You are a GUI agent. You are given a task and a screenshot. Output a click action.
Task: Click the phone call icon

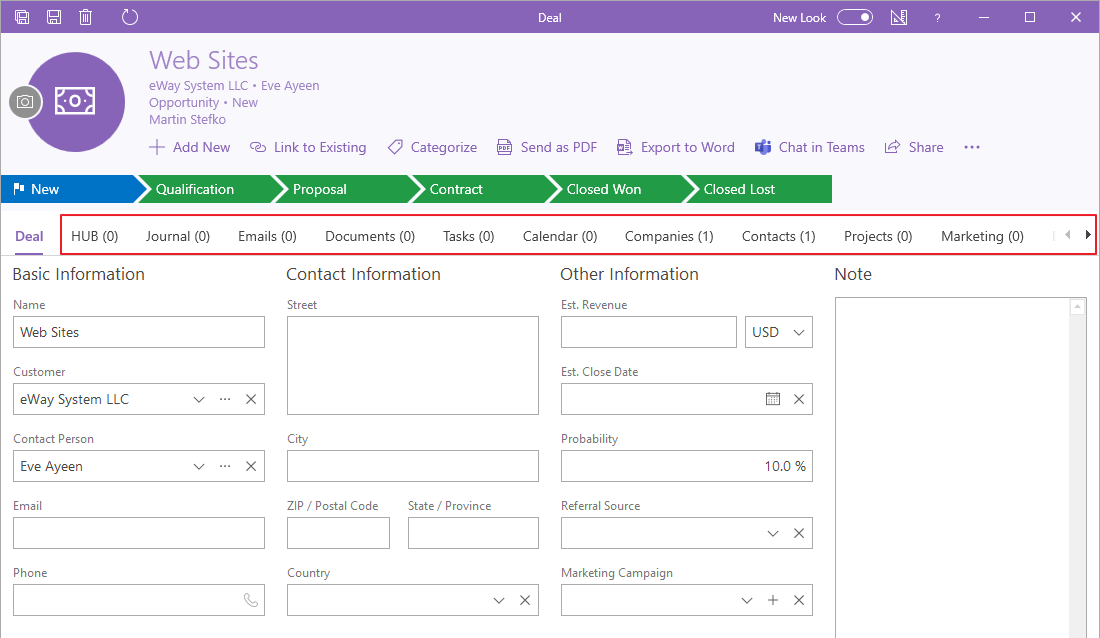250,600
